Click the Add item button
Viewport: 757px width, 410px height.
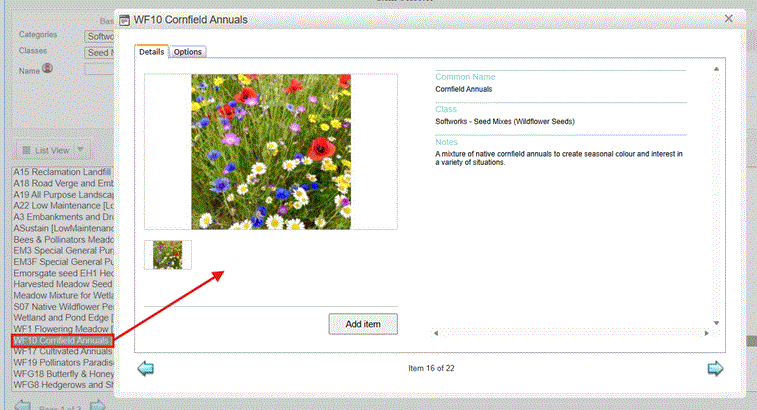point(363,324)
